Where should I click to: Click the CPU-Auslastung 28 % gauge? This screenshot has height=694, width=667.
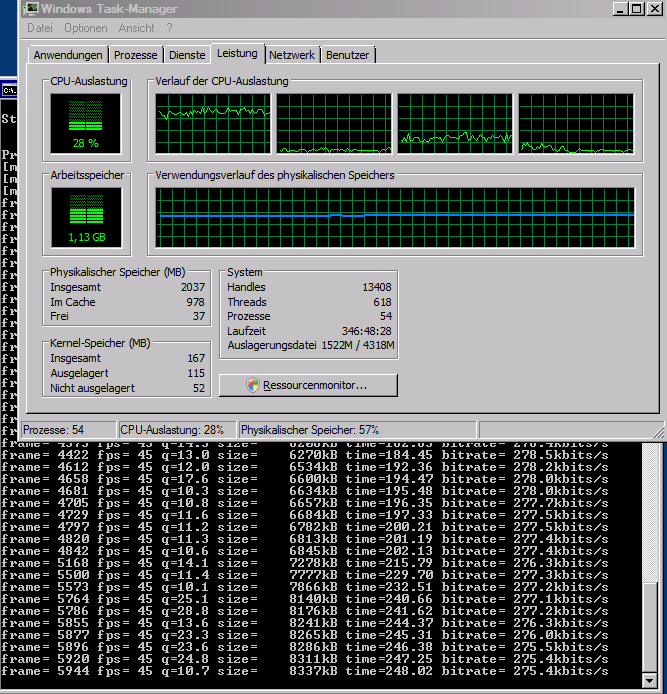pos(85,123)
